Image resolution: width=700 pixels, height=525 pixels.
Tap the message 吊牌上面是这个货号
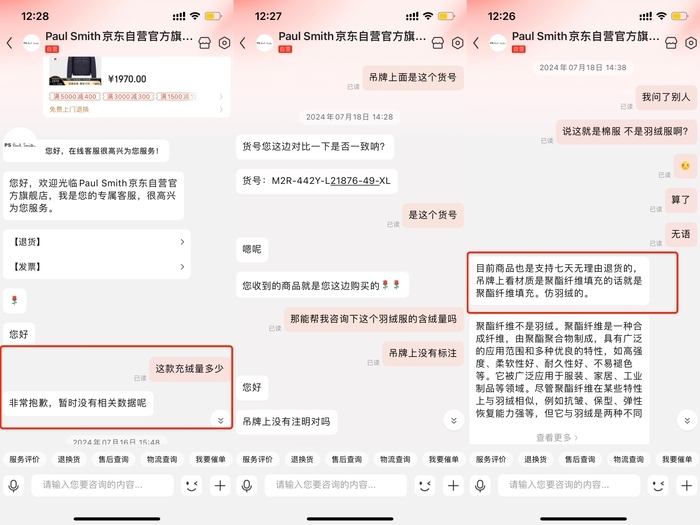[x=413, y=78]
